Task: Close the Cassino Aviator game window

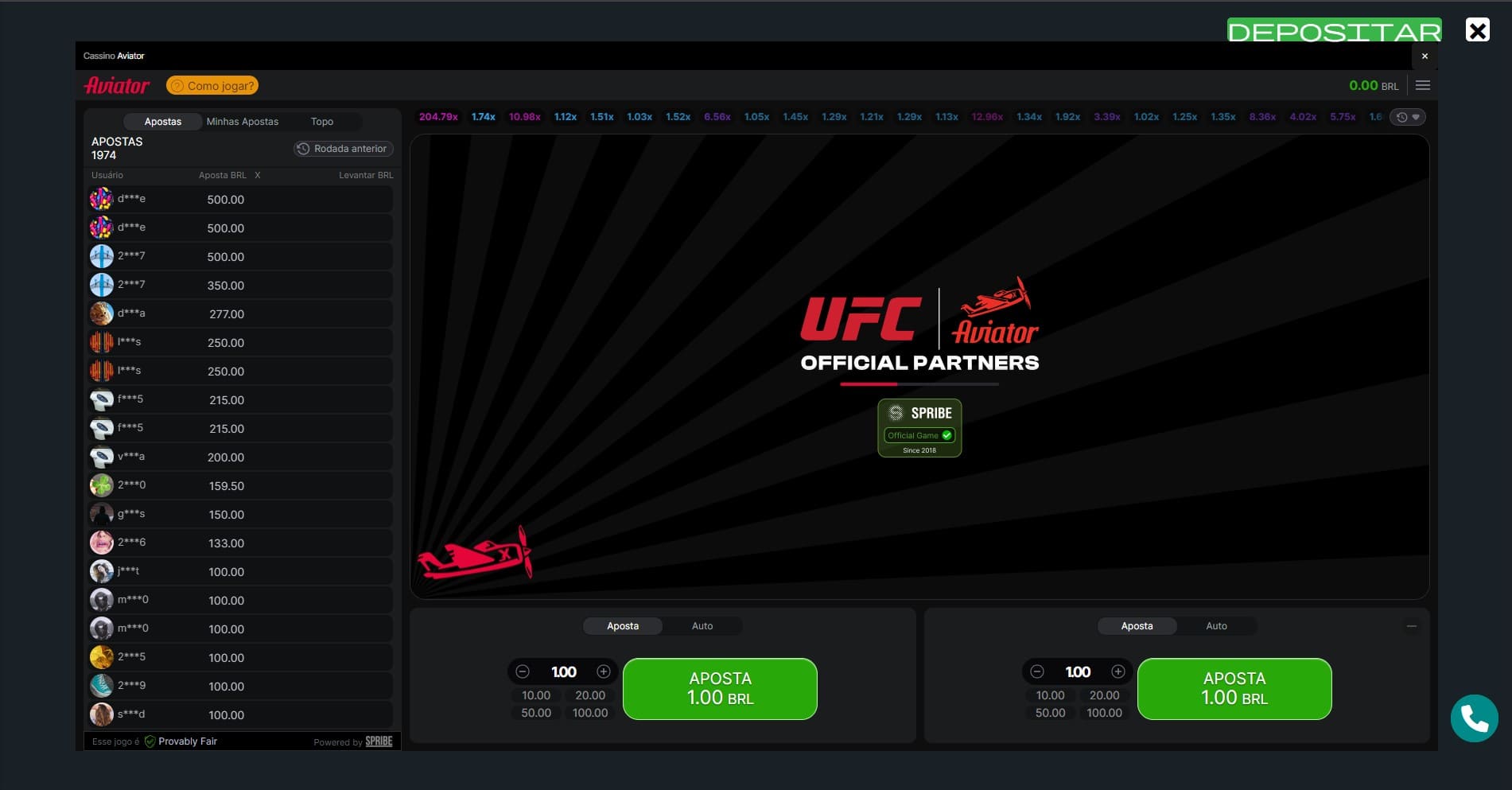Action: [x=1425, y=56]
